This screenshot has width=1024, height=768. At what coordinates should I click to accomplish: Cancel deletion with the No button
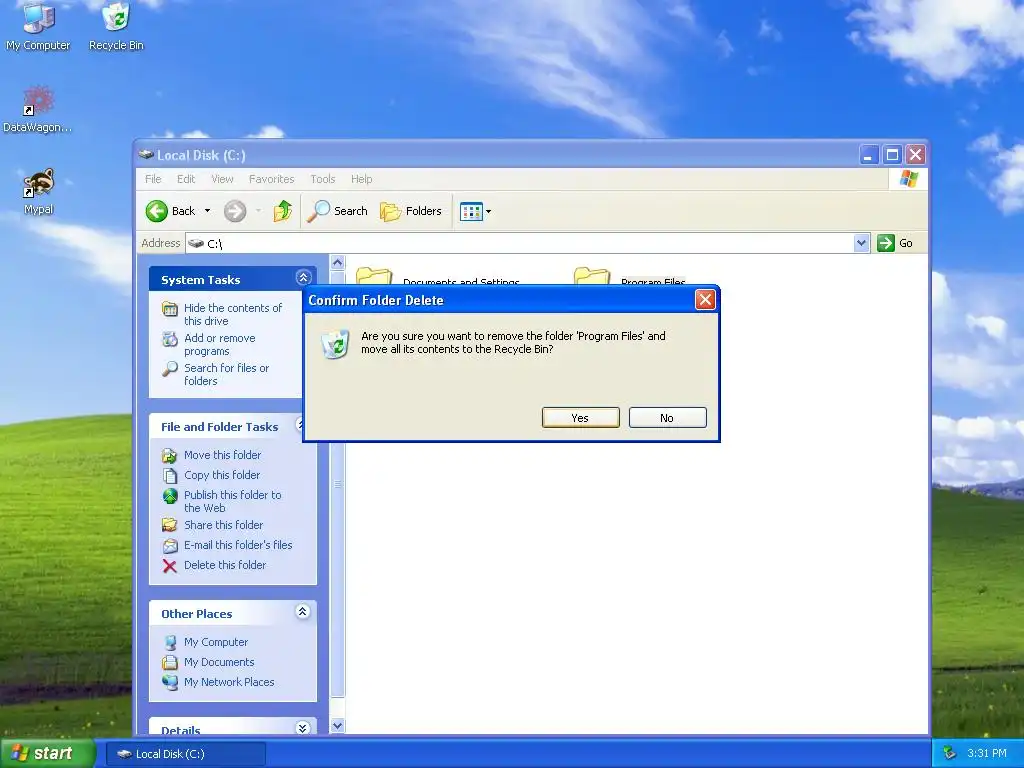pyautogui.click(x=667, y=418)
